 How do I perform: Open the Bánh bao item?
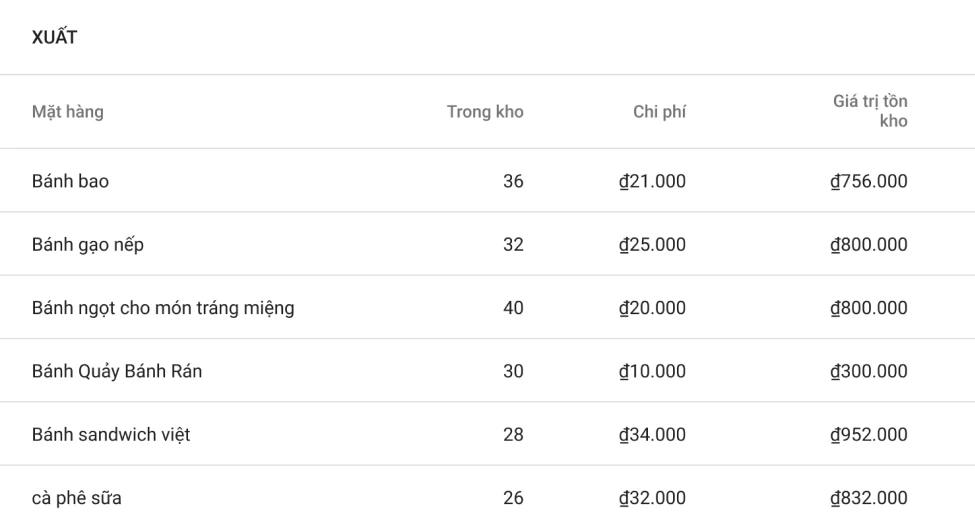70,181
